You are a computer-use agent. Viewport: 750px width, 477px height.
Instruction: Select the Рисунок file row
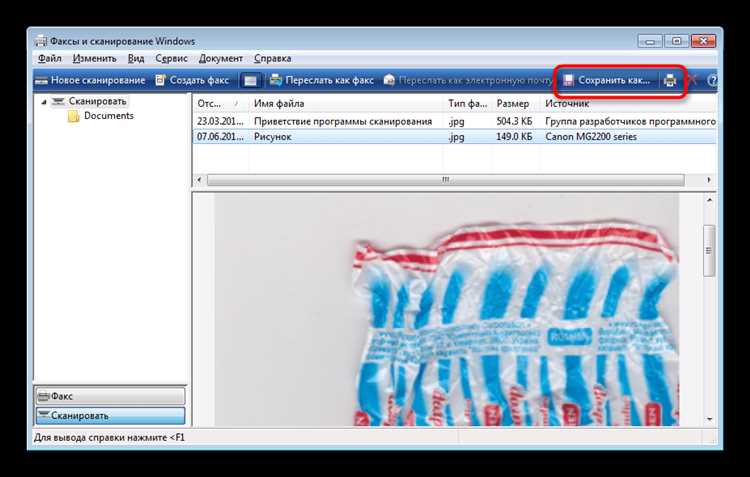pos(455,137)
